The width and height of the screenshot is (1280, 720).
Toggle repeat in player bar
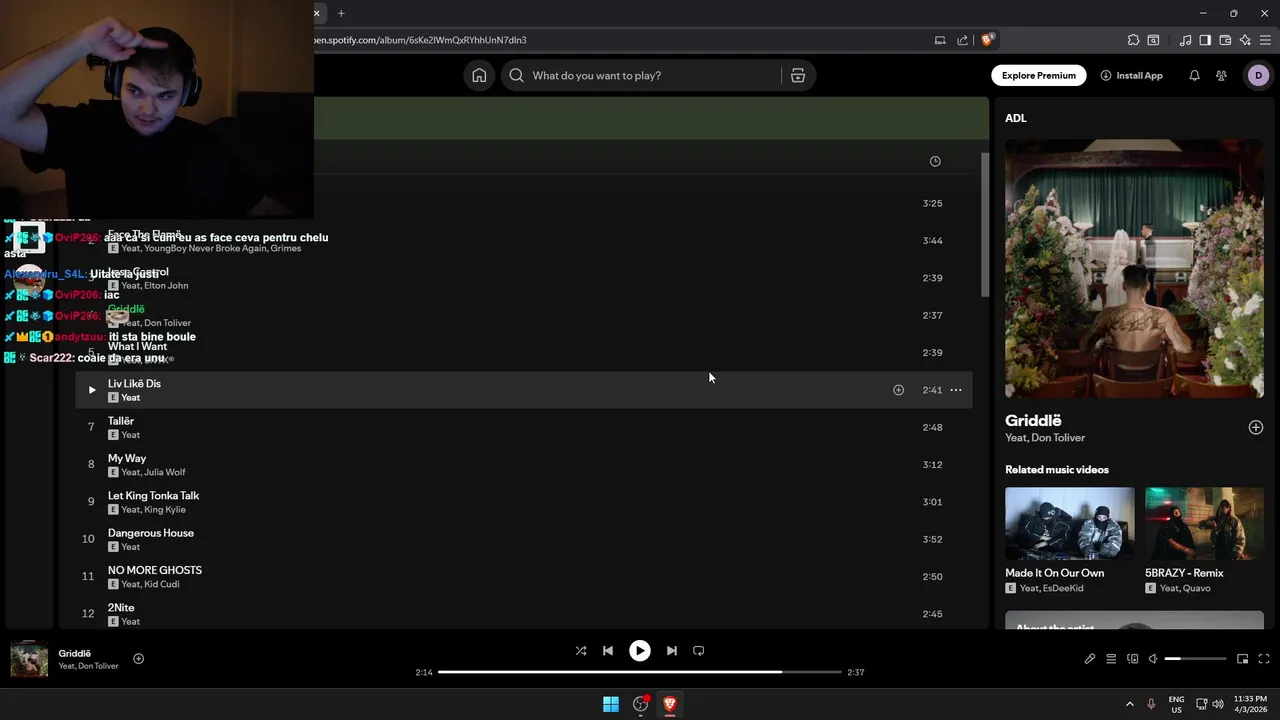pos(699,650)
